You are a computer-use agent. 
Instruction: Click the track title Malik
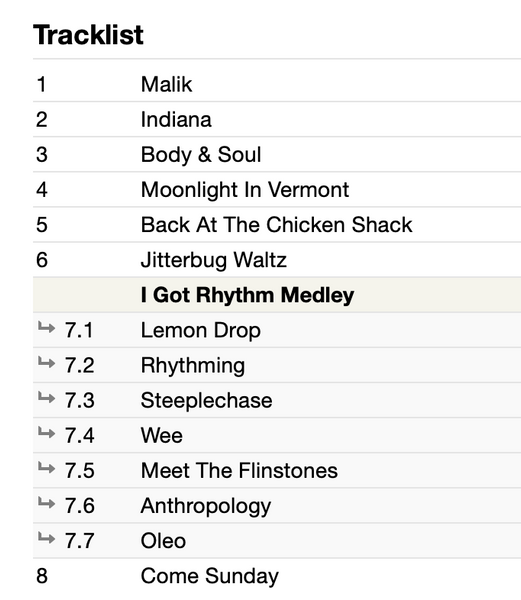pos(166,85)
